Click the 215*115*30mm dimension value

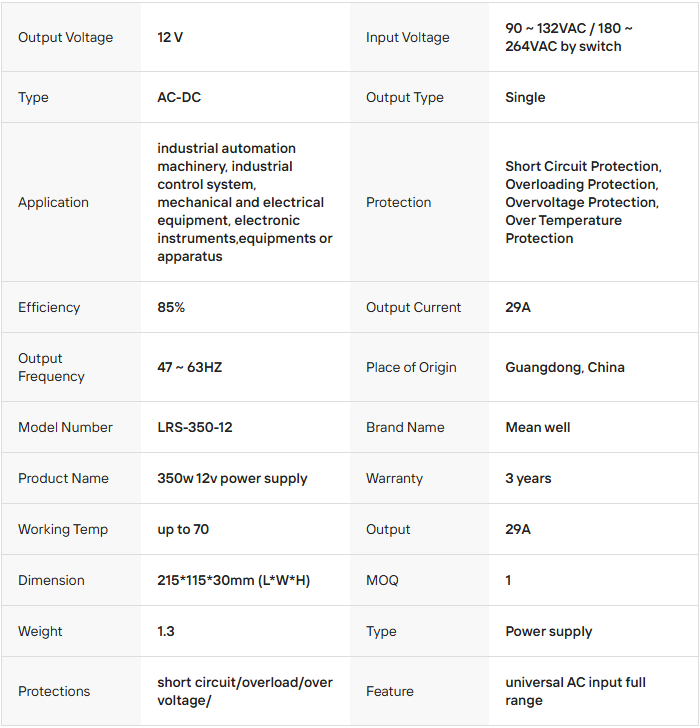coord(233,581)
